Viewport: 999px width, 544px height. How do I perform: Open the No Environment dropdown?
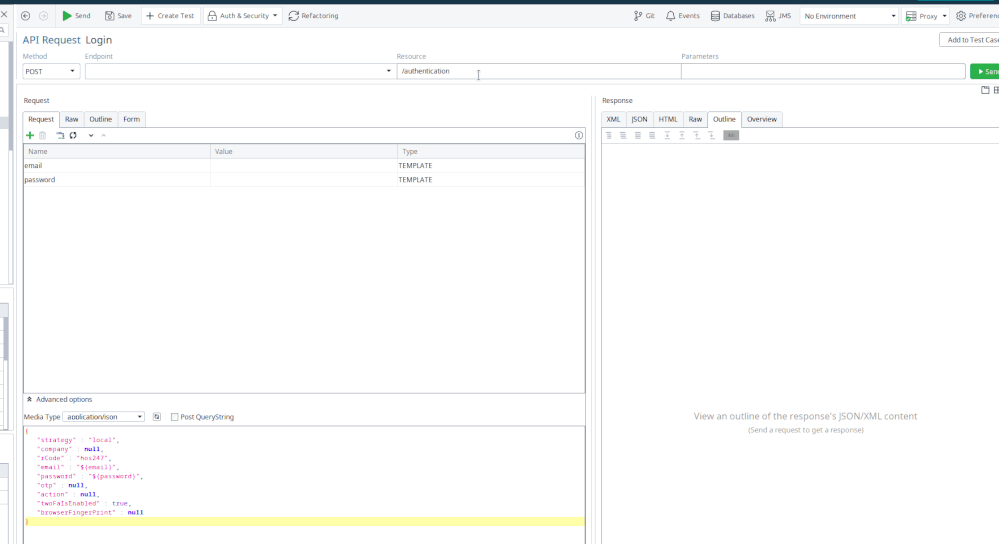coord(849,16)
